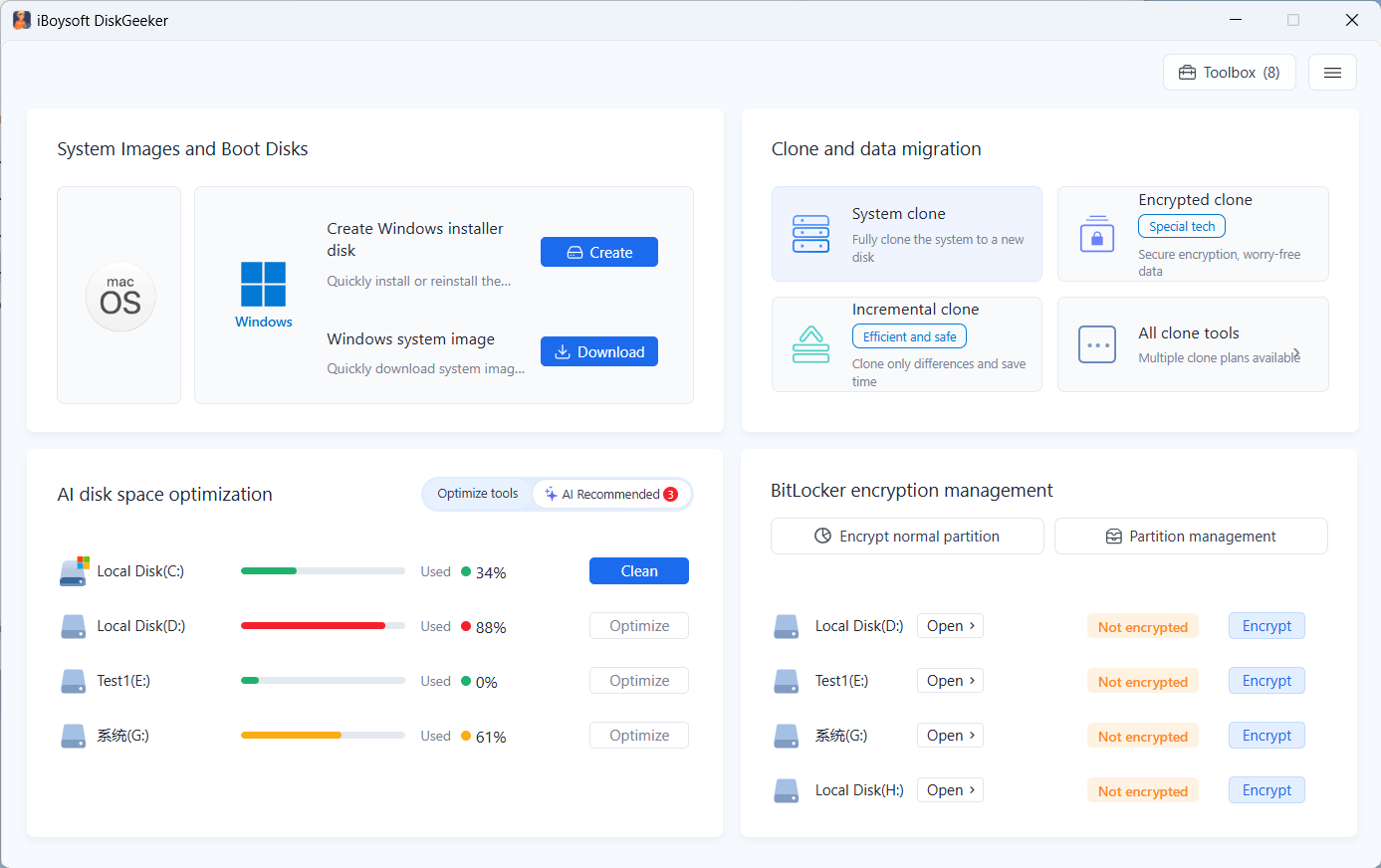Open the Encrypted clone card

(1193, 234)
